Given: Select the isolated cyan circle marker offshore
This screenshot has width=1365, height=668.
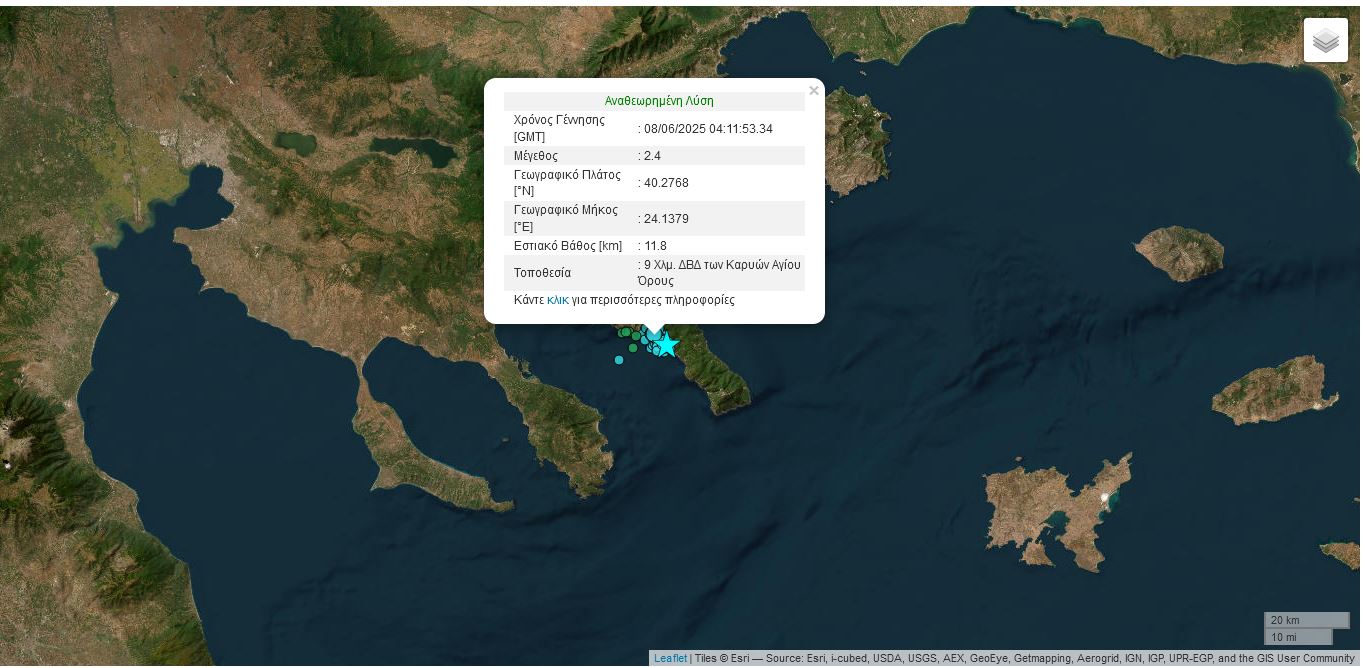Looking at the screenshot, I should click(x=619, y=360).
